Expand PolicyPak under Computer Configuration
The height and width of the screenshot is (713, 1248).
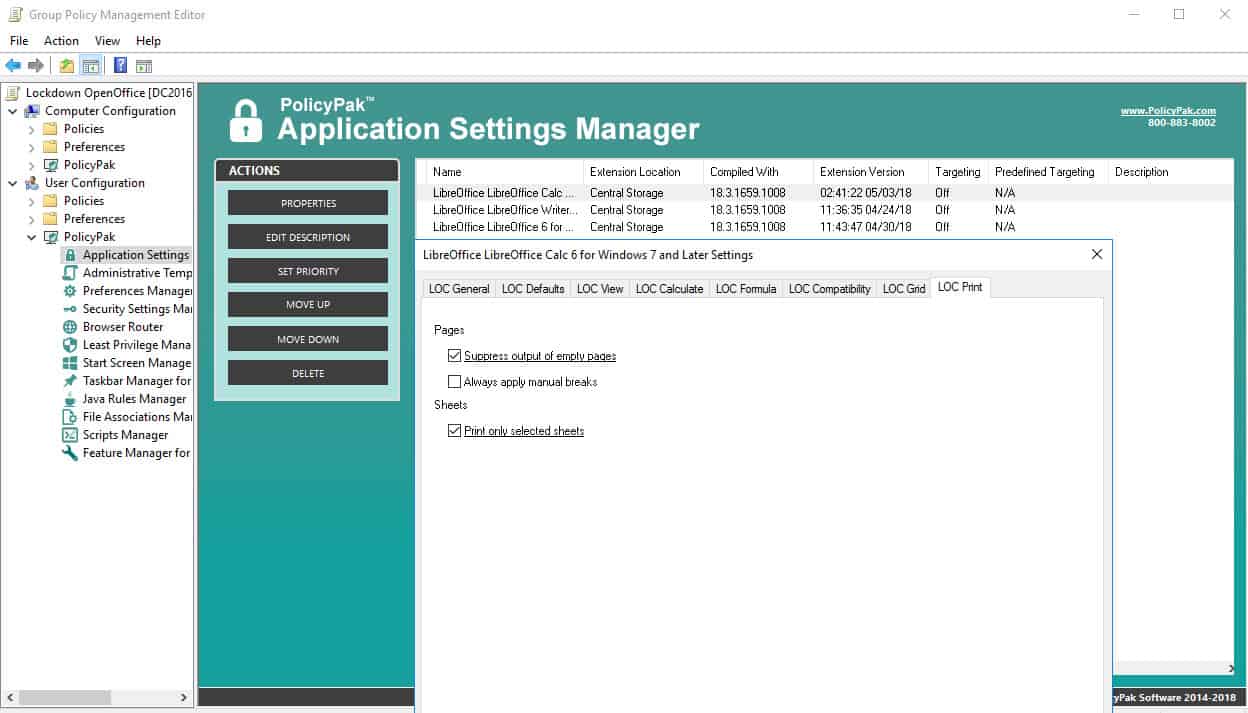[x=32, y=165]
